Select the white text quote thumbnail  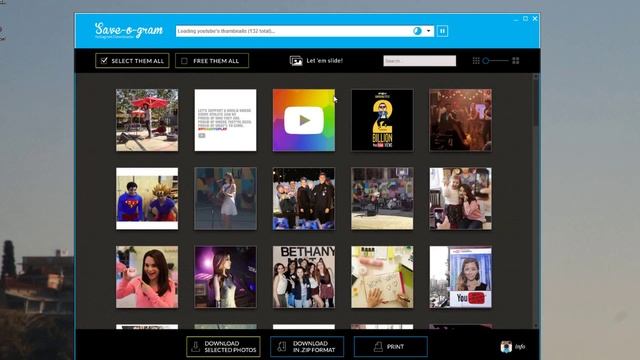tap(225, 120)
